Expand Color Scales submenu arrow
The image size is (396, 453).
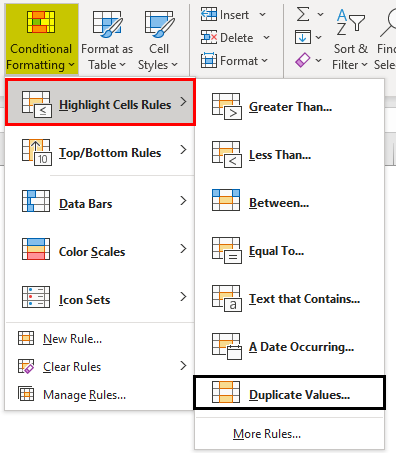pos(183,249)
